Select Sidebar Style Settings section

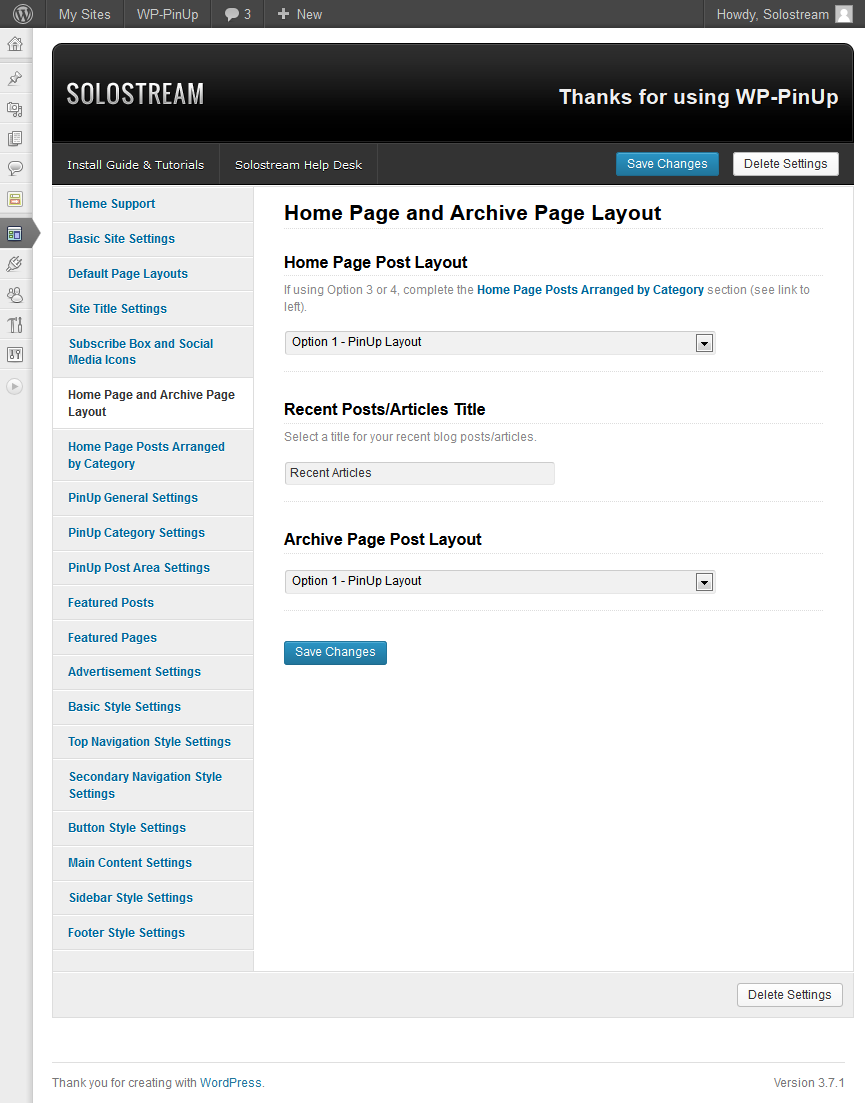(153, 898)
